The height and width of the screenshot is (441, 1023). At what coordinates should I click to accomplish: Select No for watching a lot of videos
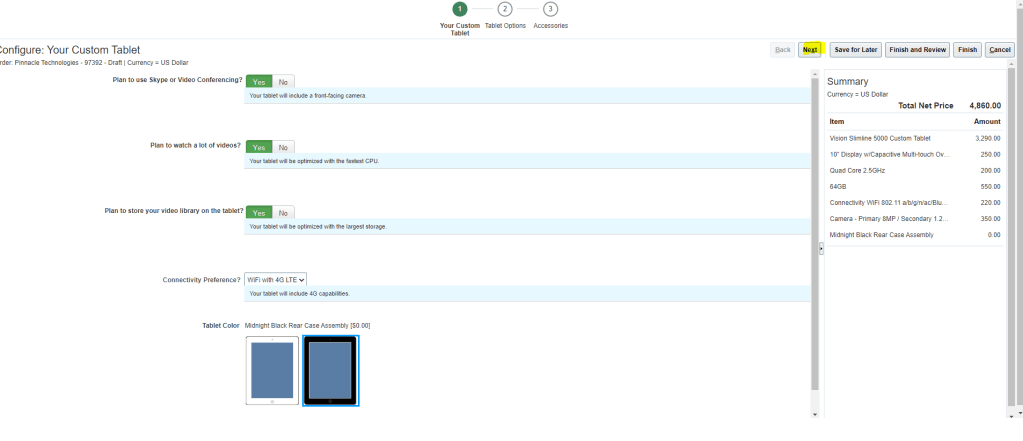283,147
